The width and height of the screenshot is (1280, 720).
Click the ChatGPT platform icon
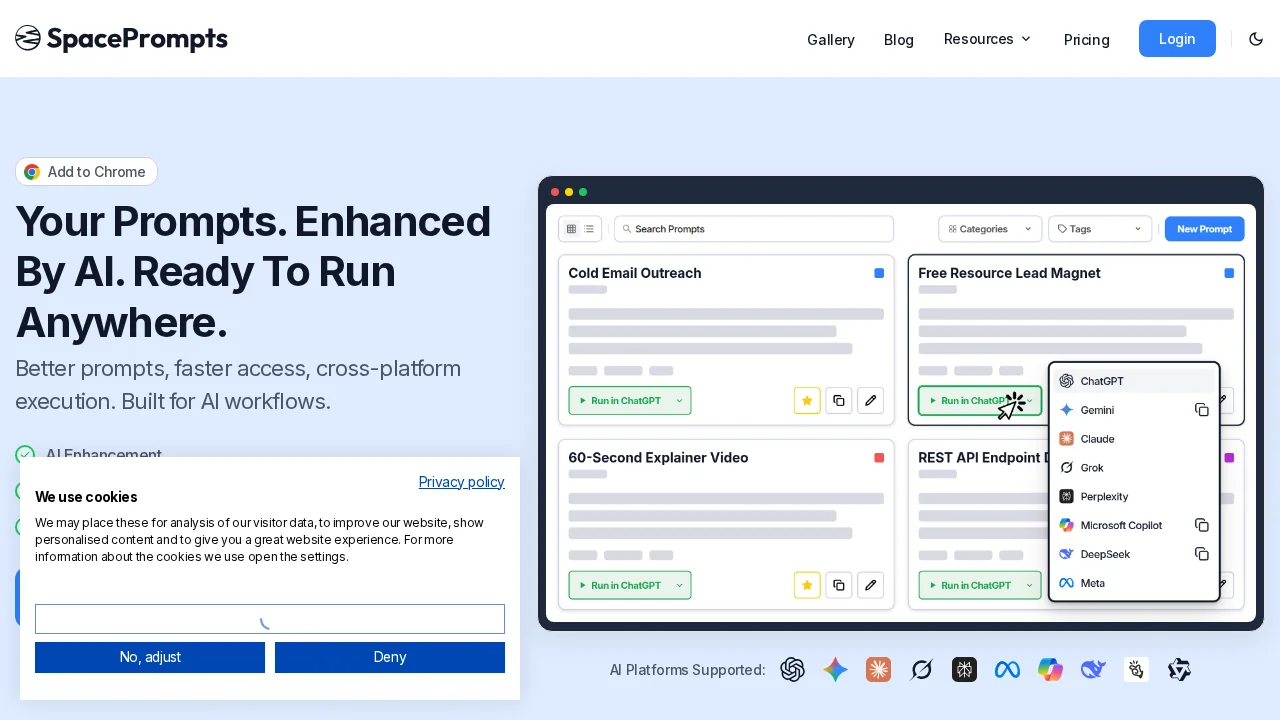click(x=792, y=670)
